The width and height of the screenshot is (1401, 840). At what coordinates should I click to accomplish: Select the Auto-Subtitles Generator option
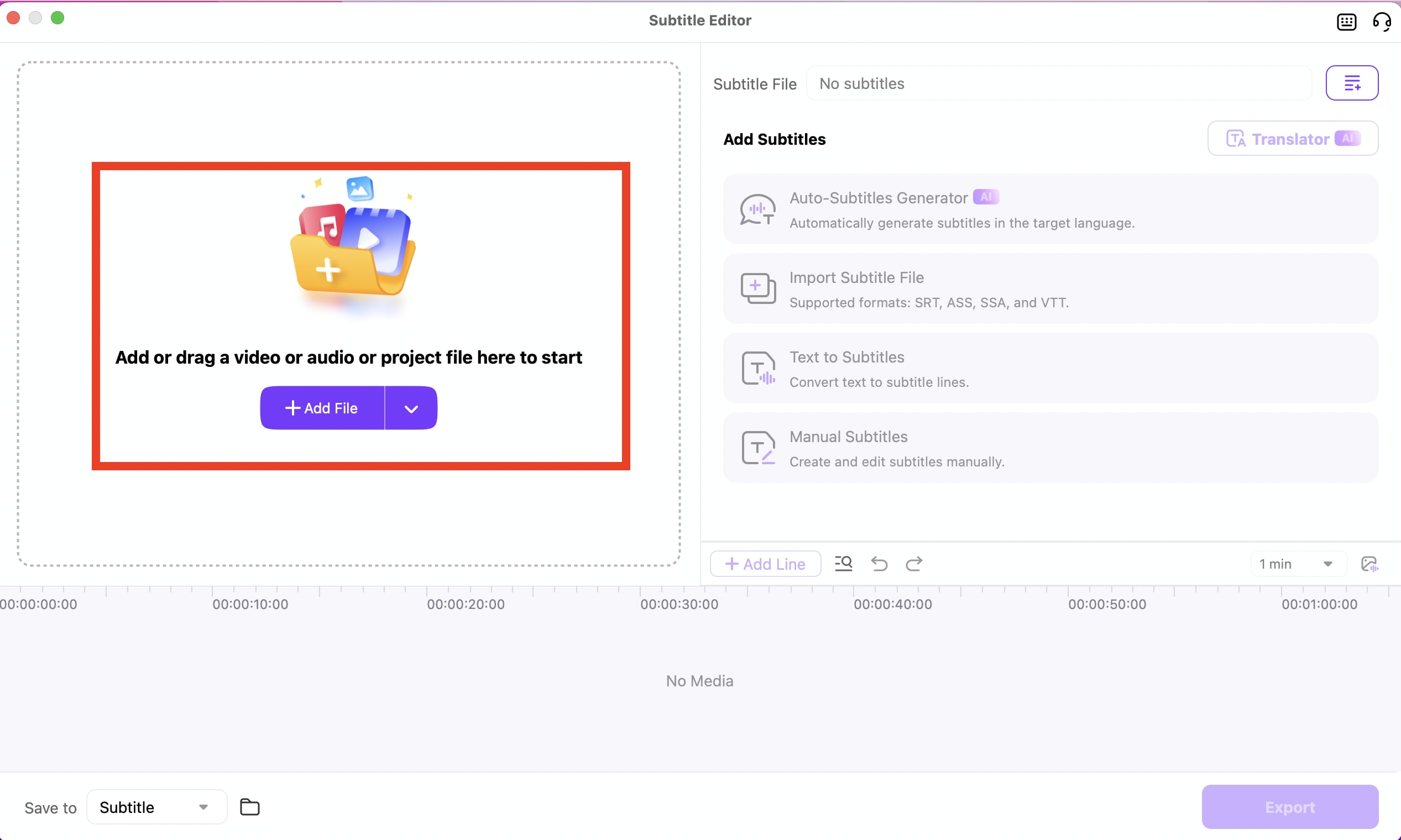[x=1050, y=209]
